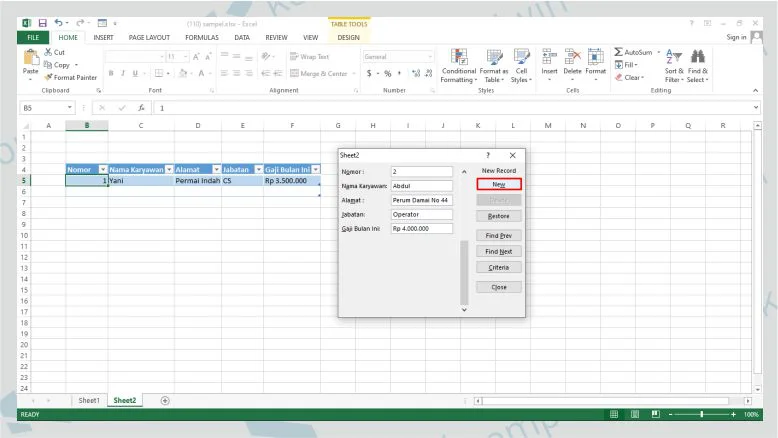Add a new sheet with plus icon
Image resolution: width=778 pixels, height=438 pixels.
click(x=165, y=400)
